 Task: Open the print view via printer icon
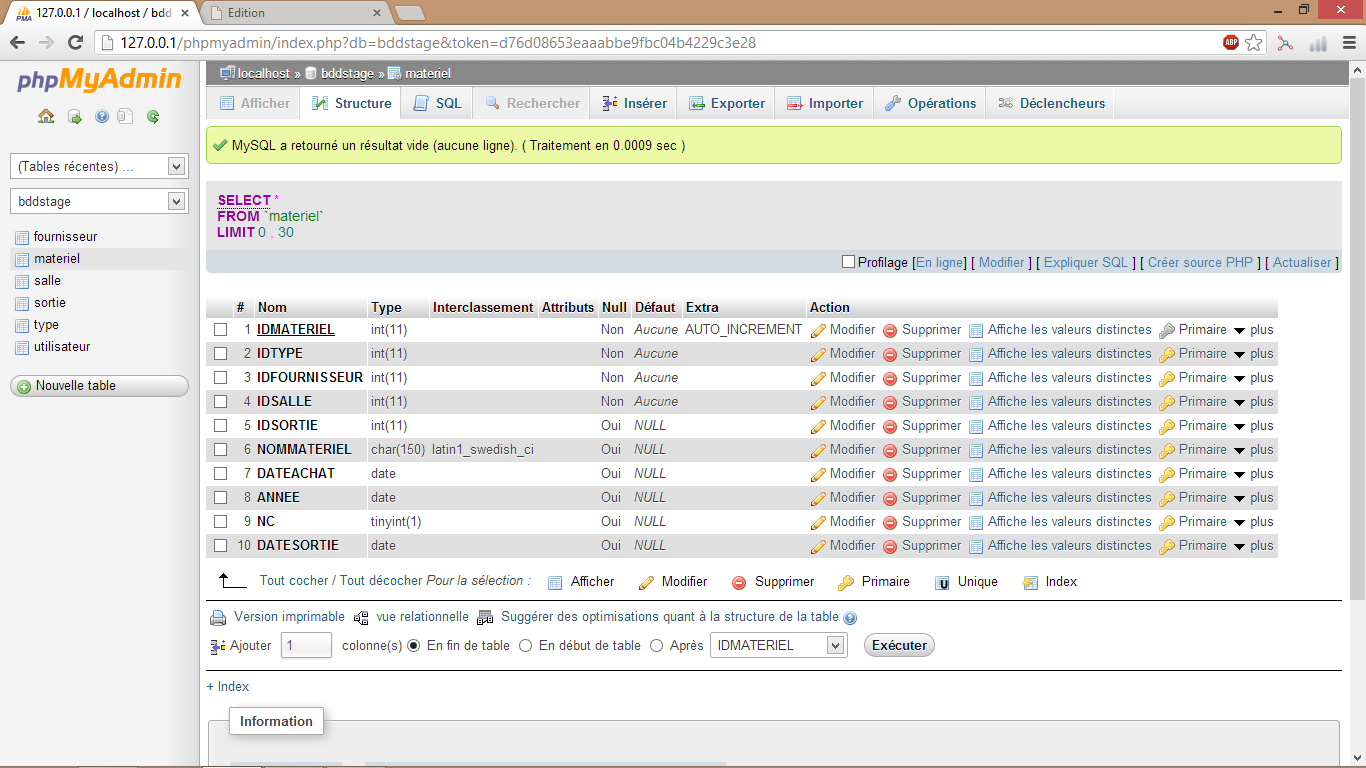(x=218, y=616)
